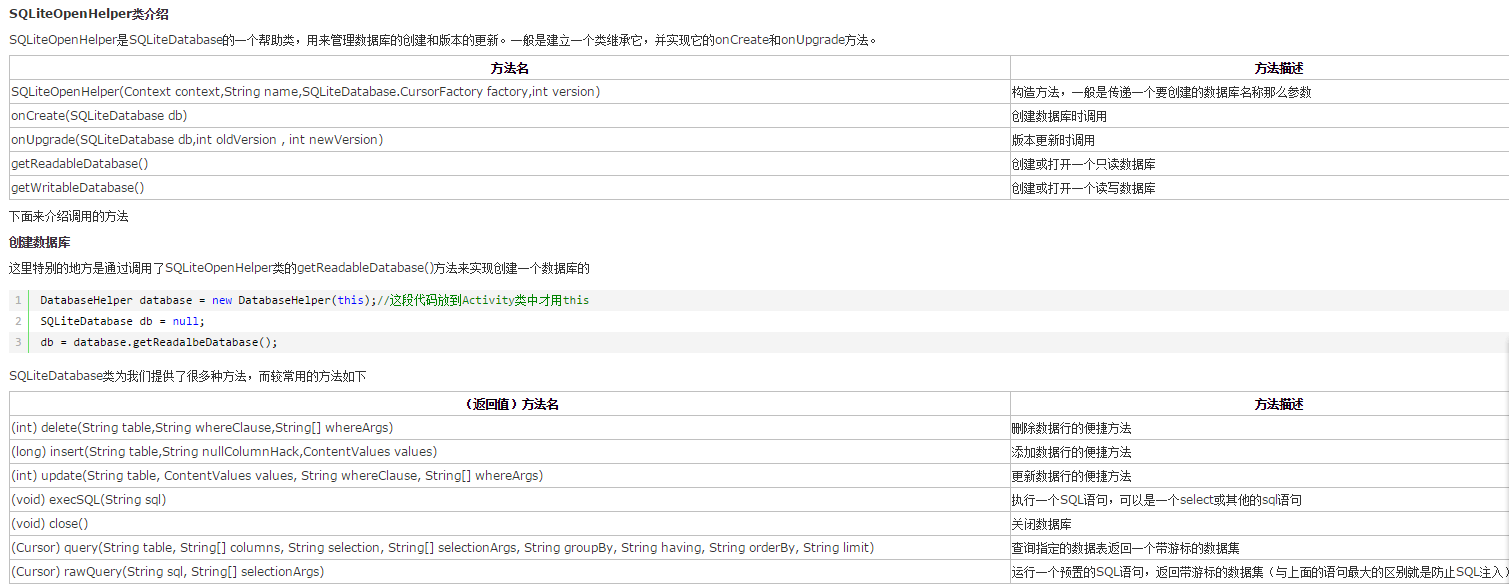Image resolution: width=1509 pixels, height=584 pixels.
Task: Click code line 'db = database.getReadalbeDatabase();'
Action: pyautogui.click(x=159, y=342)
